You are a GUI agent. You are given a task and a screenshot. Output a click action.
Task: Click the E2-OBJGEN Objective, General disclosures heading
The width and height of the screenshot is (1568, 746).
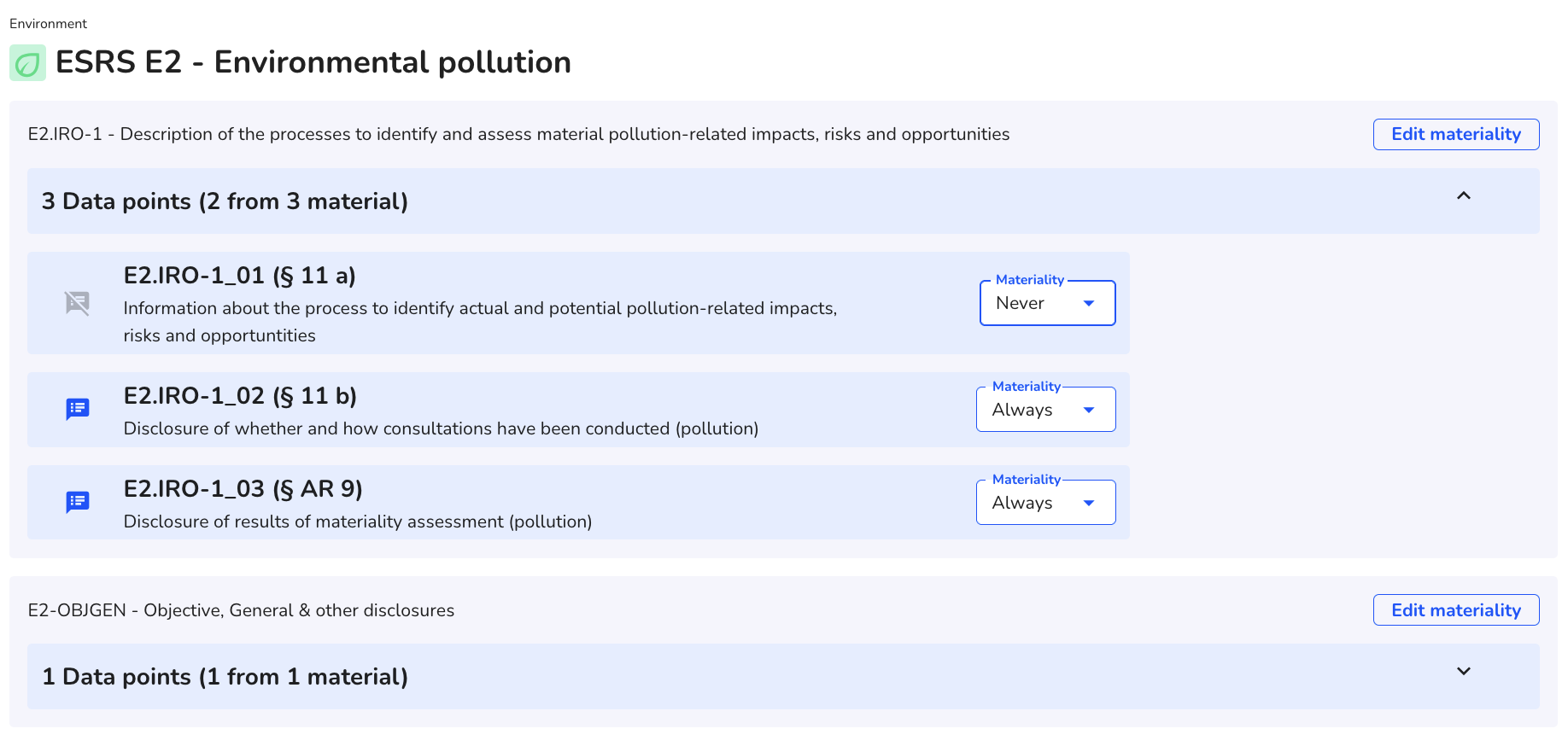click(x=241, y=610)
